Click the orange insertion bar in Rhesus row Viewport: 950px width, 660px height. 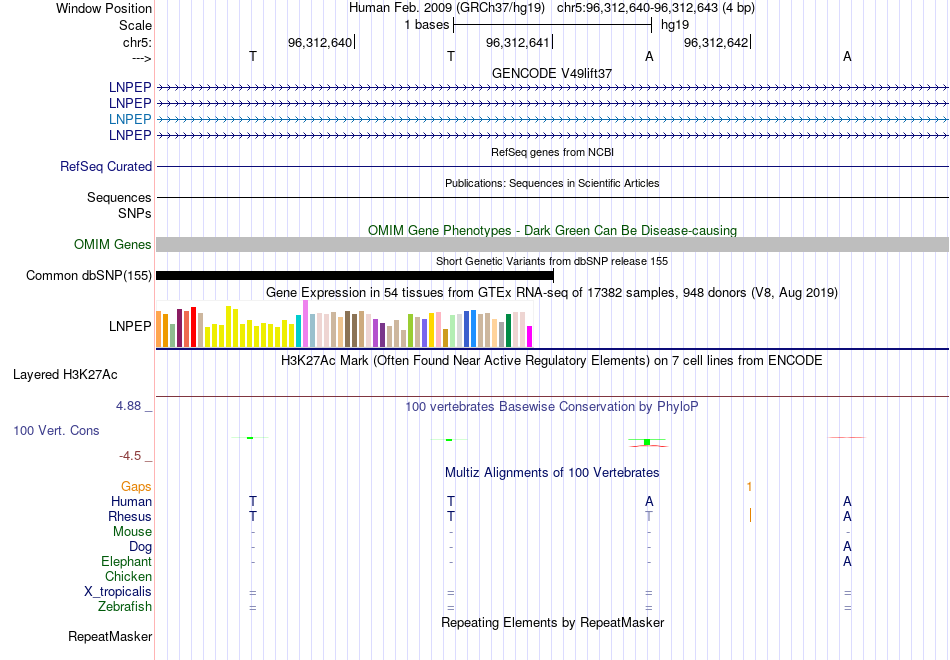[750, 515]
